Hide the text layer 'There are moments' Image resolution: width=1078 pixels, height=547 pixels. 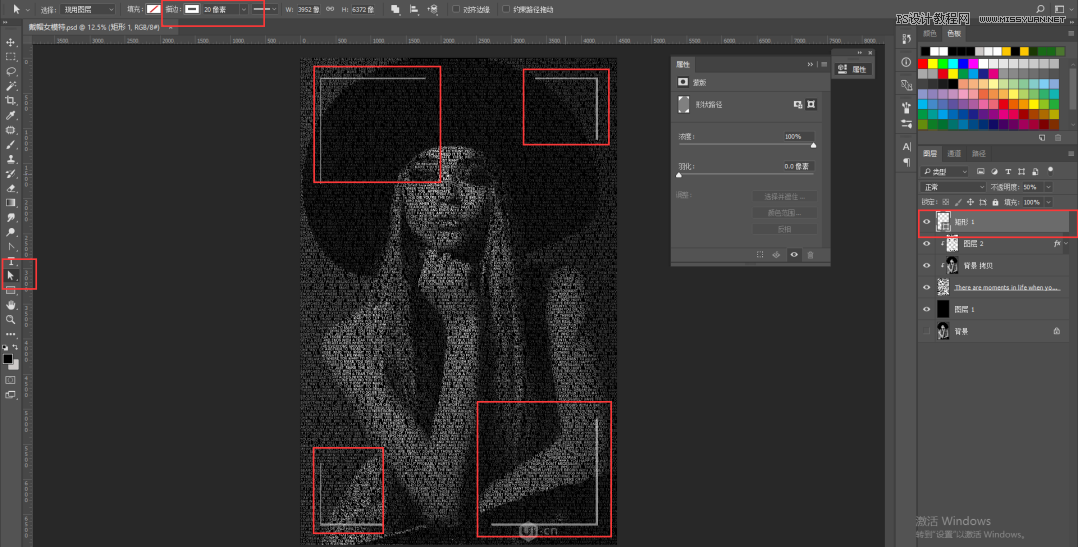click(x=926, y=287)
